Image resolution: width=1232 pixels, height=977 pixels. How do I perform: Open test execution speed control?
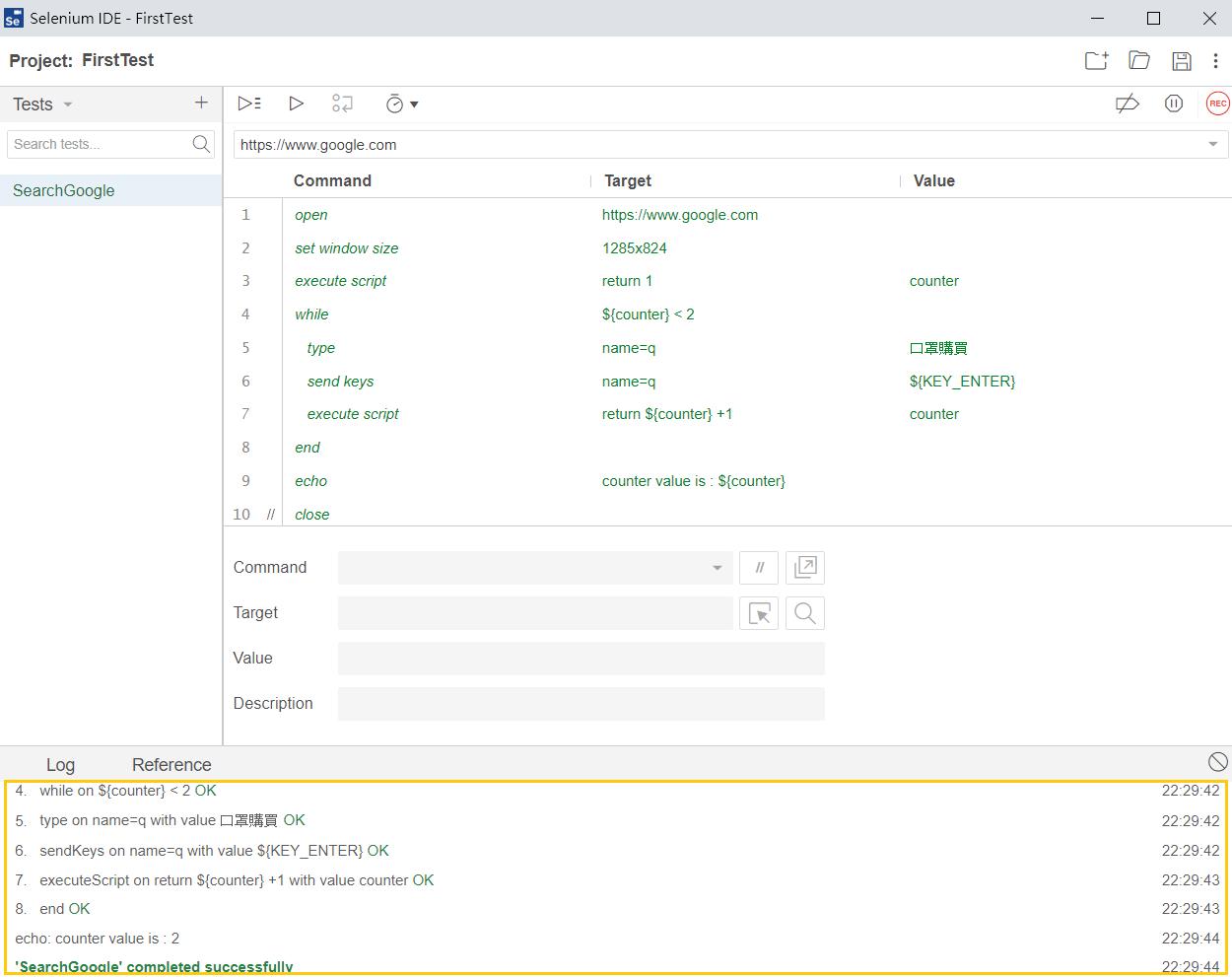pyautogui.click(x=401, y=104)
